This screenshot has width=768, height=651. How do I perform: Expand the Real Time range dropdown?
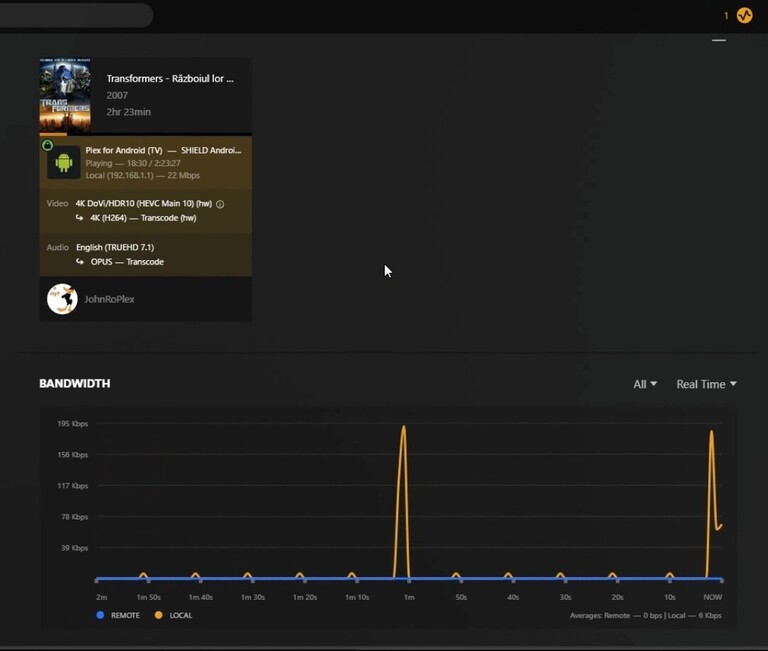tap(706, 385)
